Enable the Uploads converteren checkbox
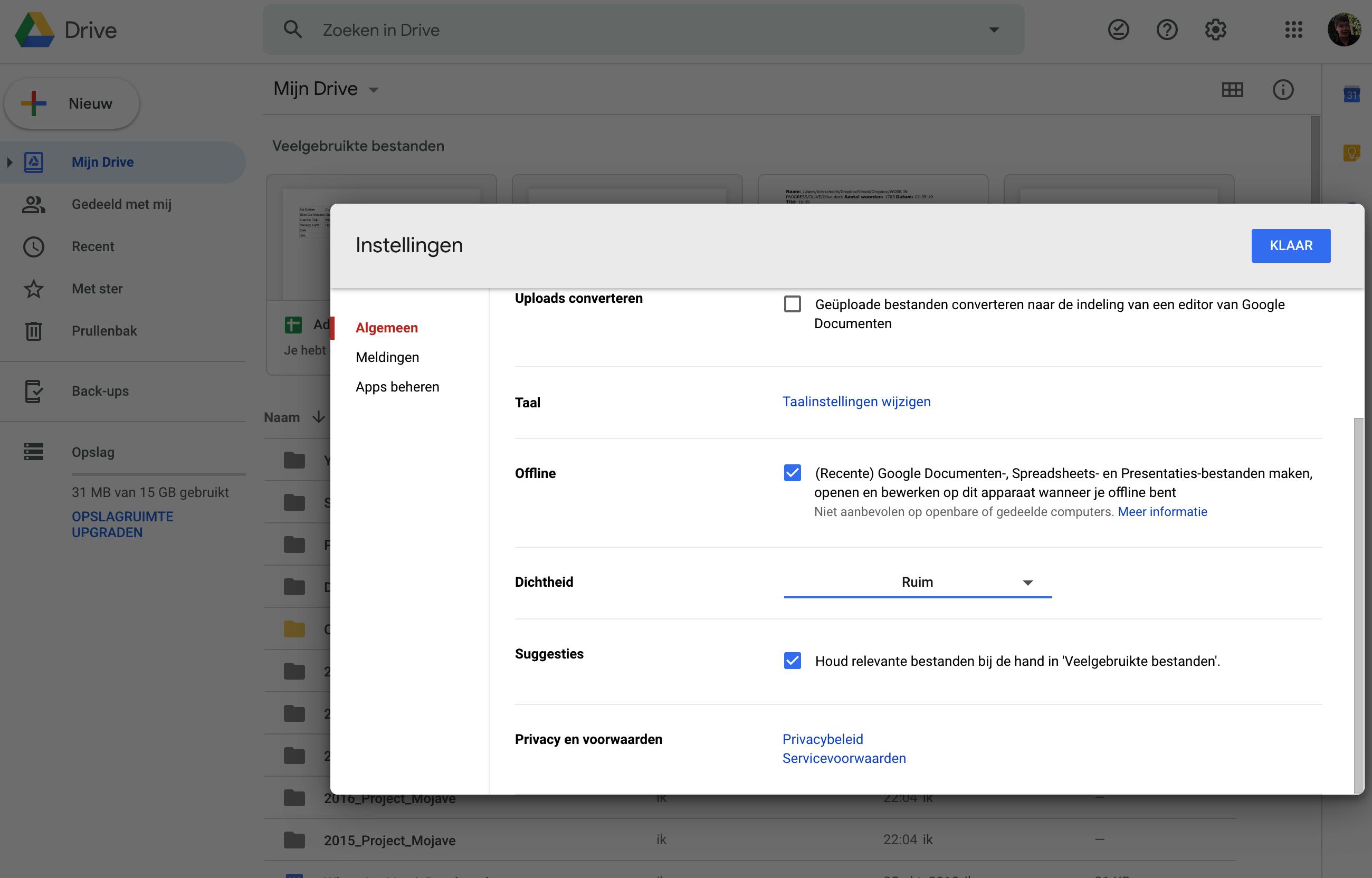 pos(792,304)
